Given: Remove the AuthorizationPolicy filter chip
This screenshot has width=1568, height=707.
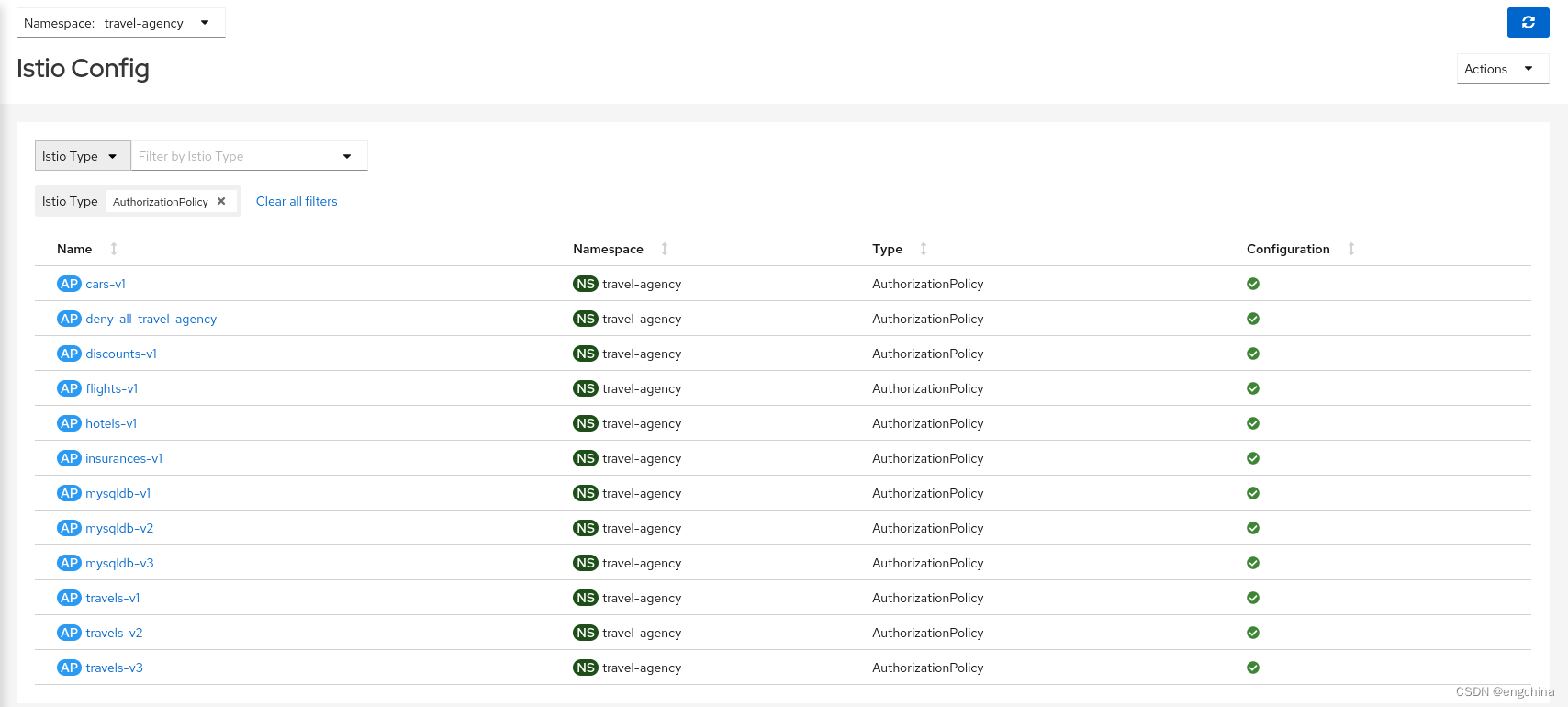Looking at the screenshot, I should point(221,201).
